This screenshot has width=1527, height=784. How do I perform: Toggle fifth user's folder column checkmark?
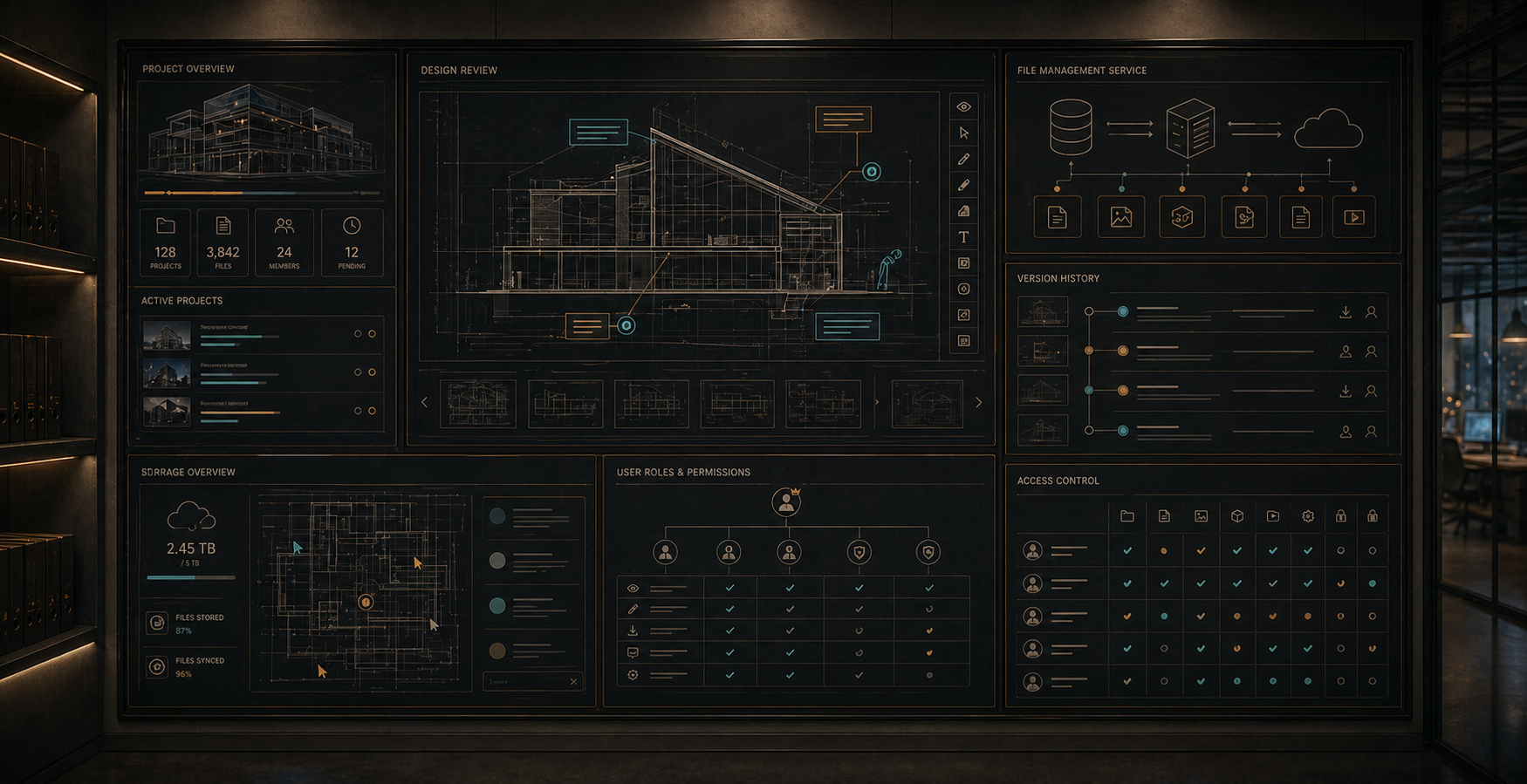pos(1127,681)
